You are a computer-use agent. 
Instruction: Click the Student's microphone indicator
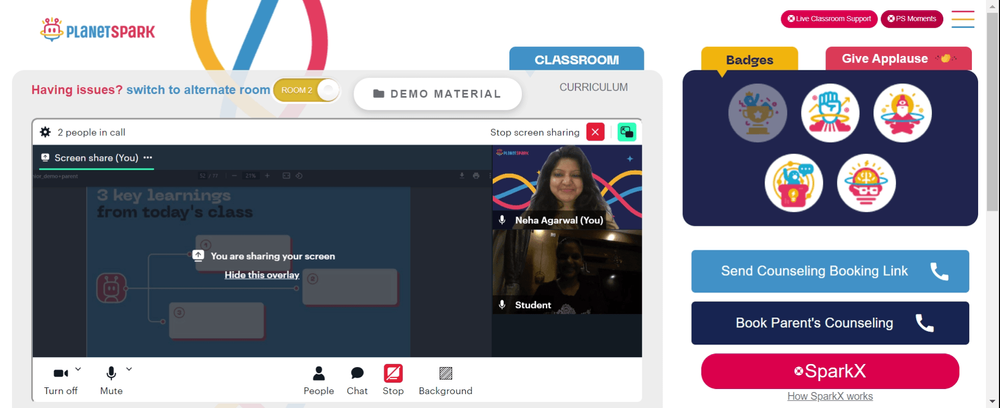tap(503, 305)
